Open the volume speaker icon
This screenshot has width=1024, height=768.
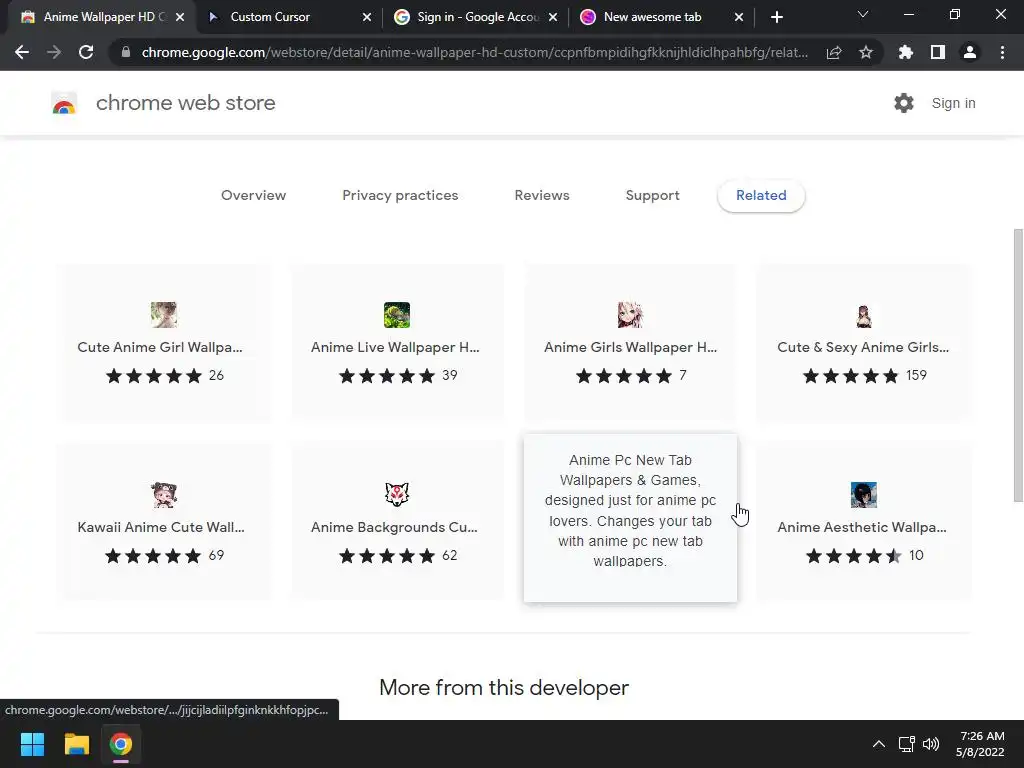tap(931, 744)
